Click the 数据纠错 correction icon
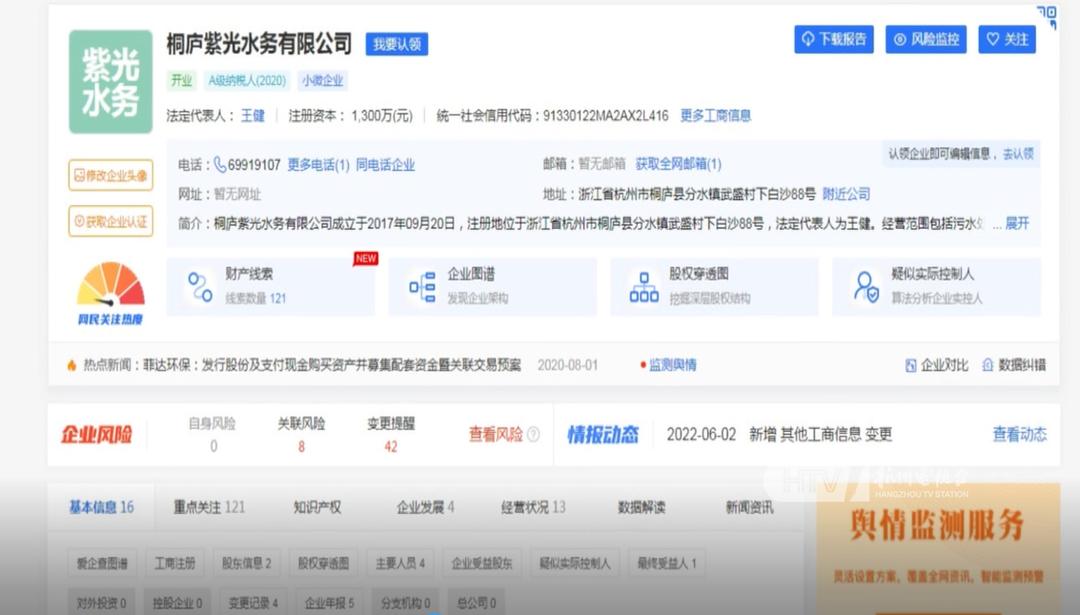The width and height of the screenshot is (1080, 615). [x=988, y=366]
